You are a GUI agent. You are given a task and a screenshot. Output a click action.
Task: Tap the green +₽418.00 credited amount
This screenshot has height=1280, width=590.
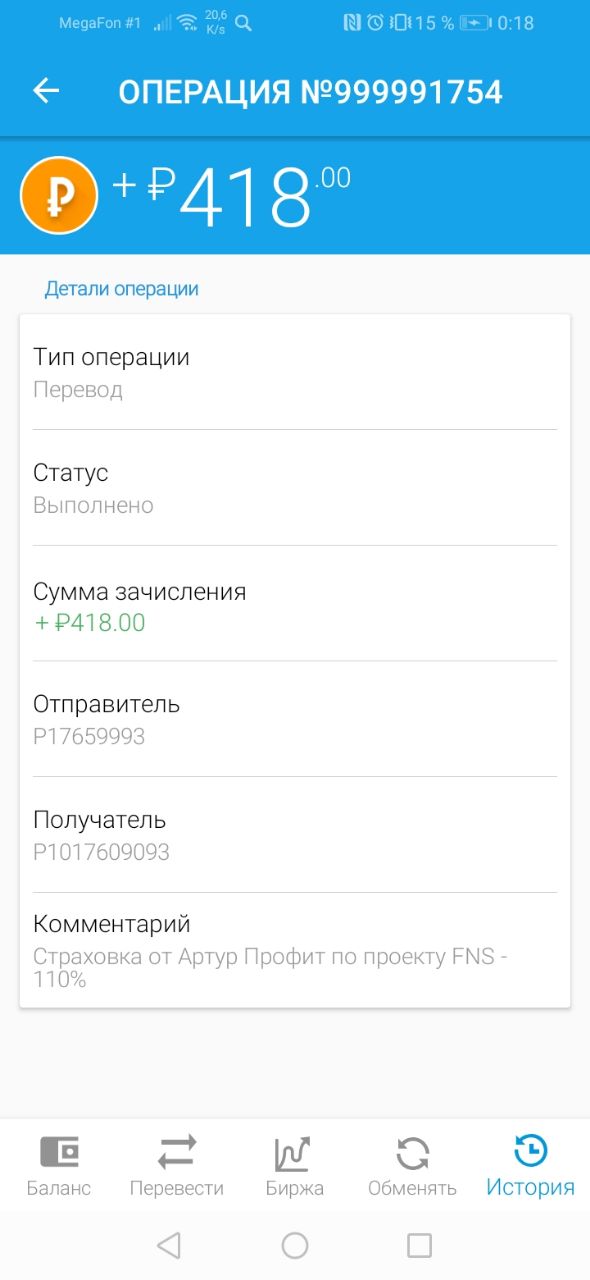(x=90, y=623)
